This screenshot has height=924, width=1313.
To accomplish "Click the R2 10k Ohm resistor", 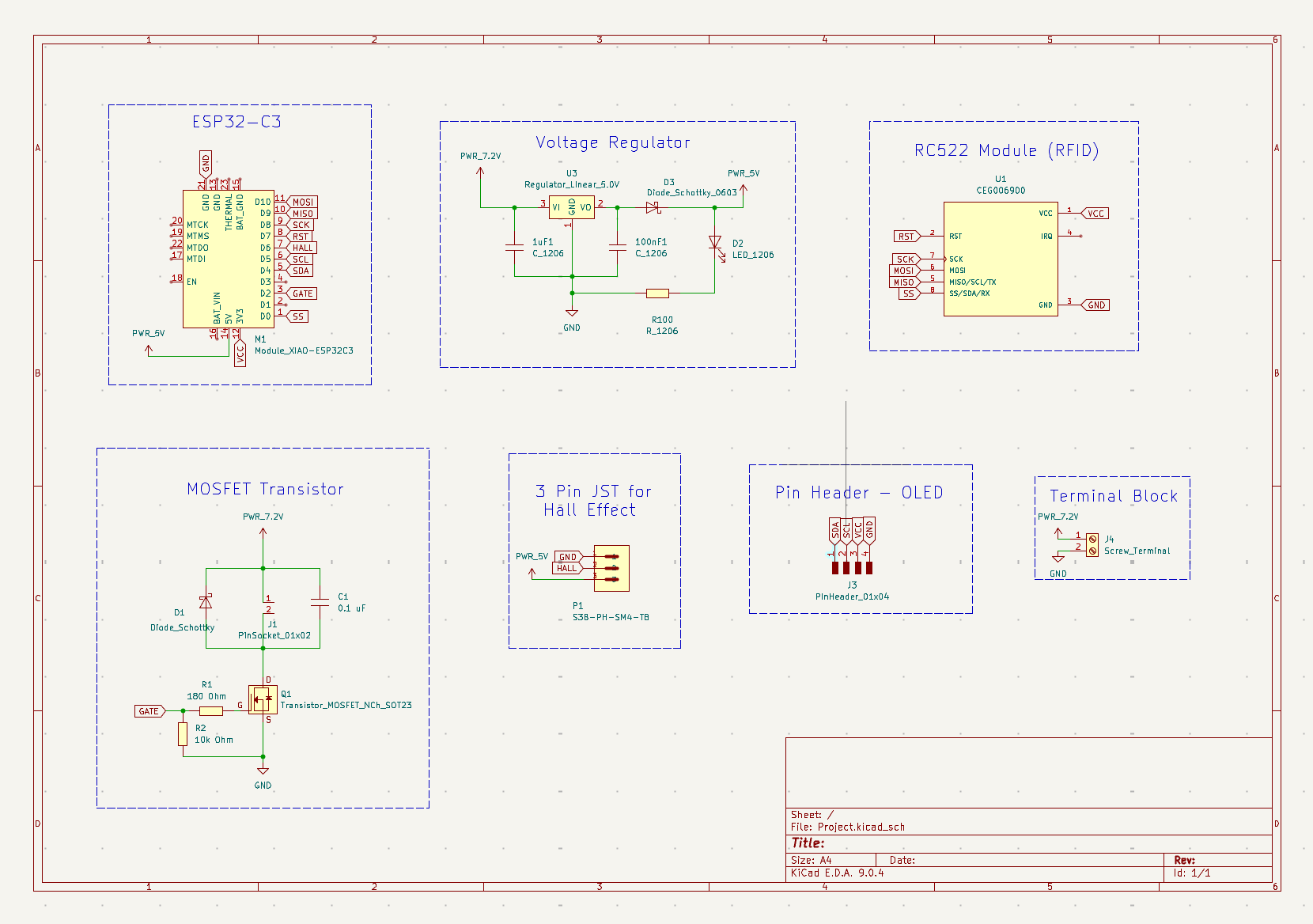I will [183, 733].
